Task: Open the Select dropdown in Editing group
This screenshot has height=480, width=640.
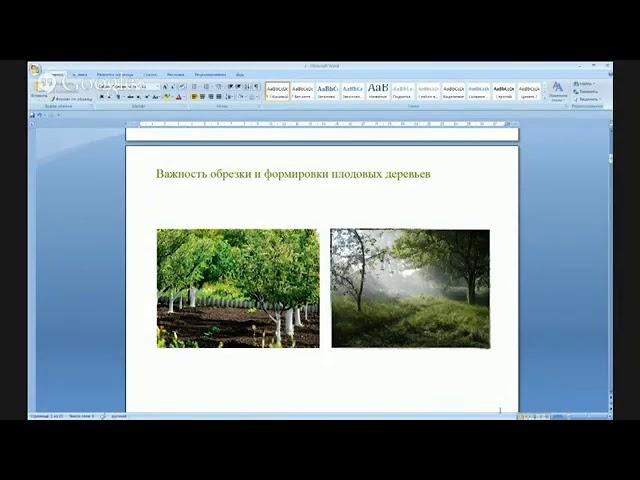Action: coord(587,99)
